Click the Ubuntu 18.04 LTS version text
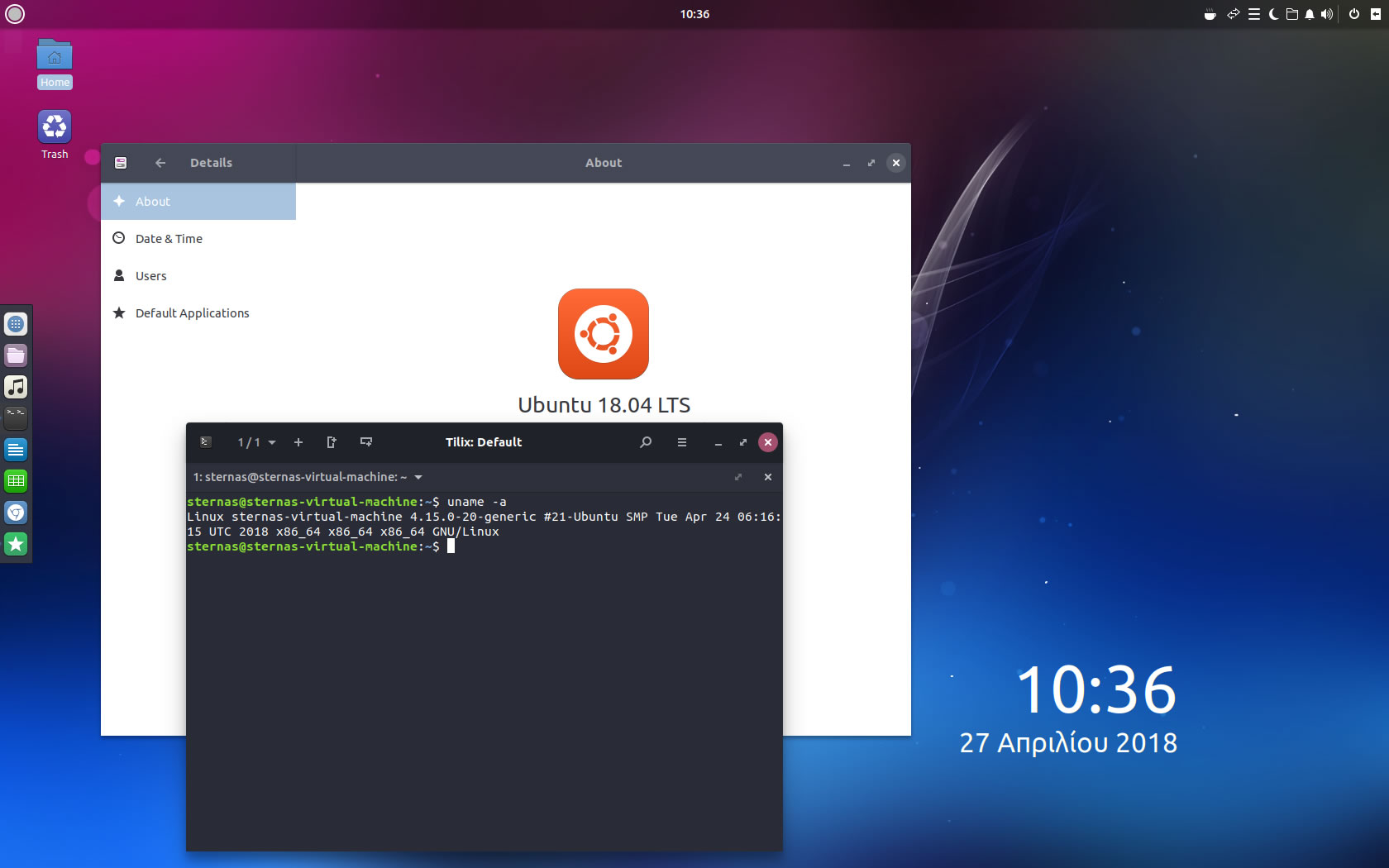The width and height of the screenshot is (1389, 868). (x=604, y=405)
